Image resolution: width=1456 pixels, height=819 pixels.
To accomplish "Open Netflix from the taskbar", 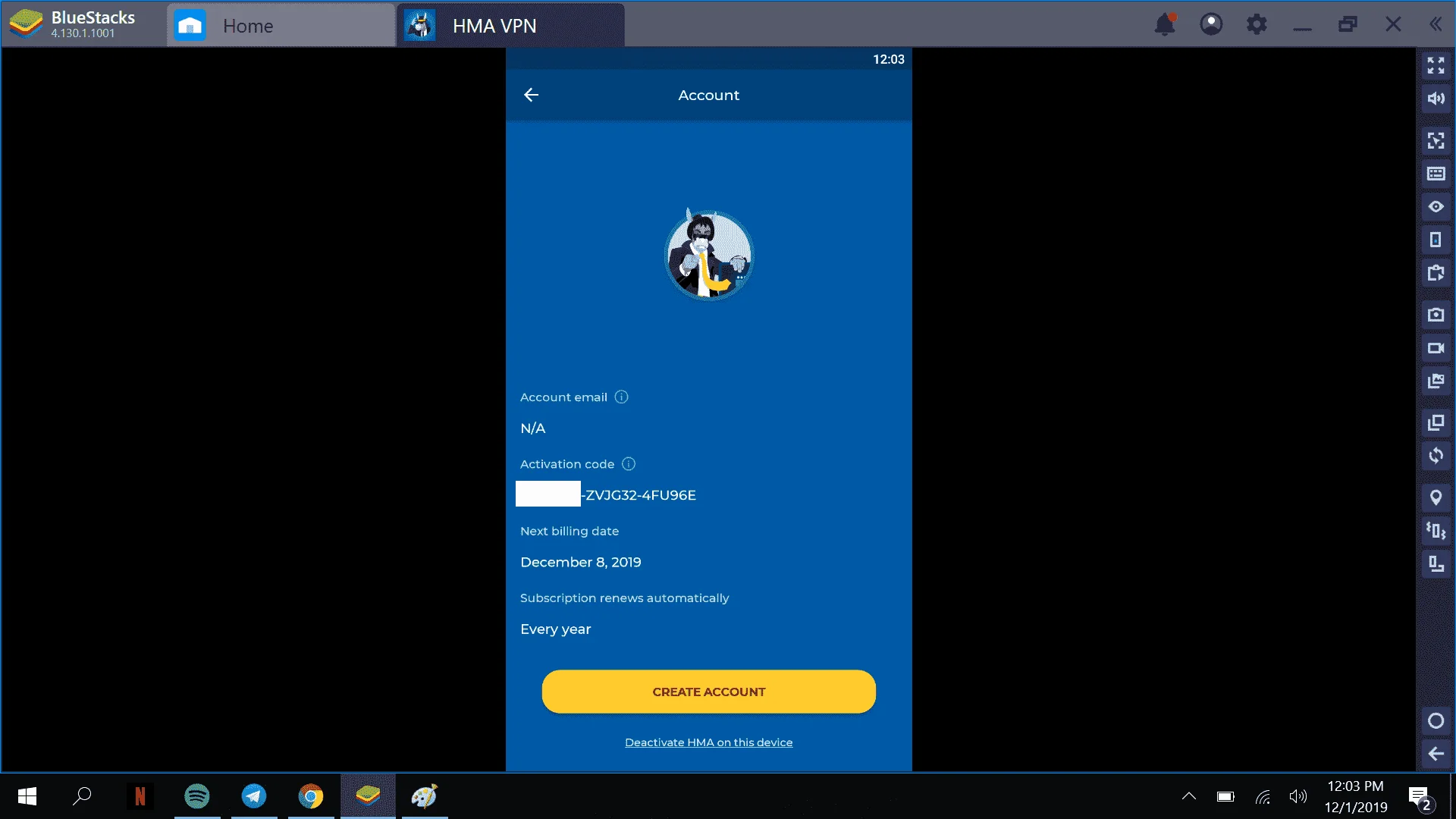I will tap(140, 796).
